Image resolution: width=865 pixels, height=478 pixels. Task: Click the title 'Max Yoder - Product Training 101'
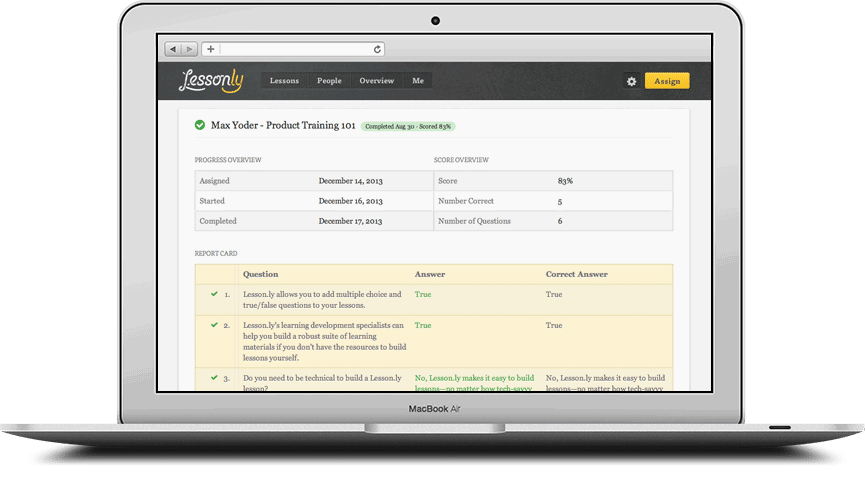[283, 125]
